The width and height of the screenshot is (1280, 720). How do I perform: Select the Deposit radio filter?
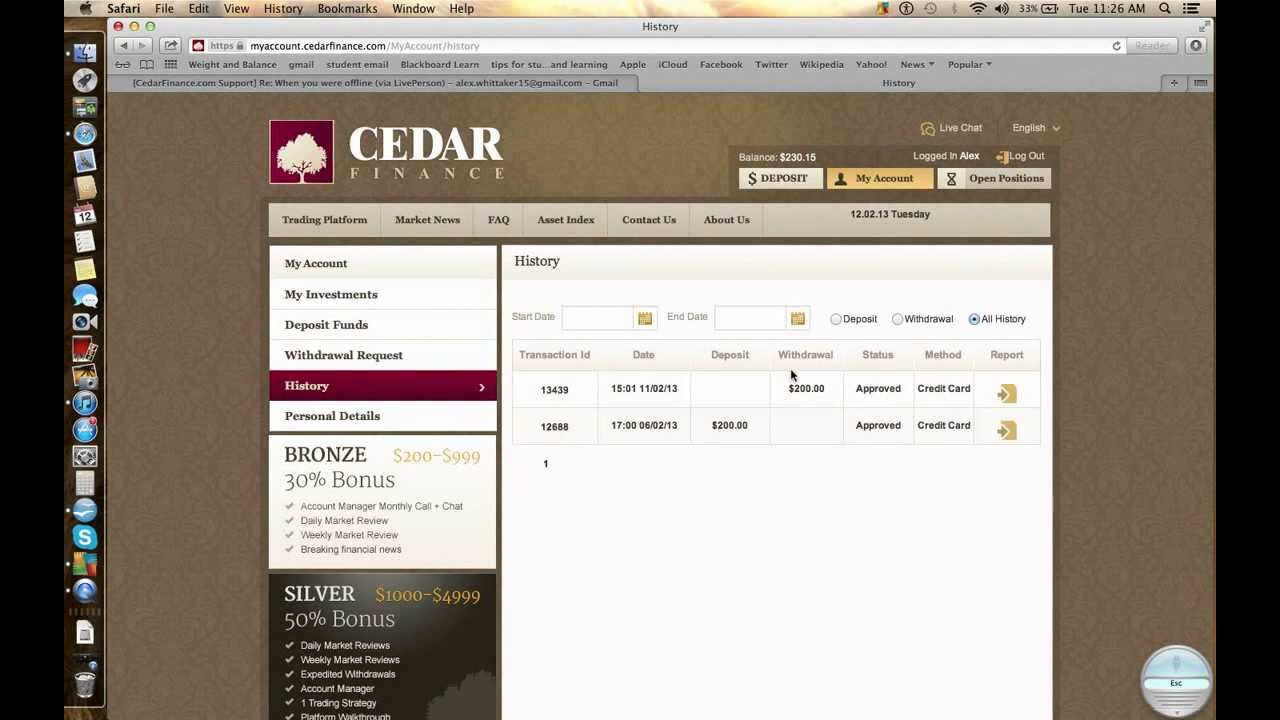click(836, 319)
